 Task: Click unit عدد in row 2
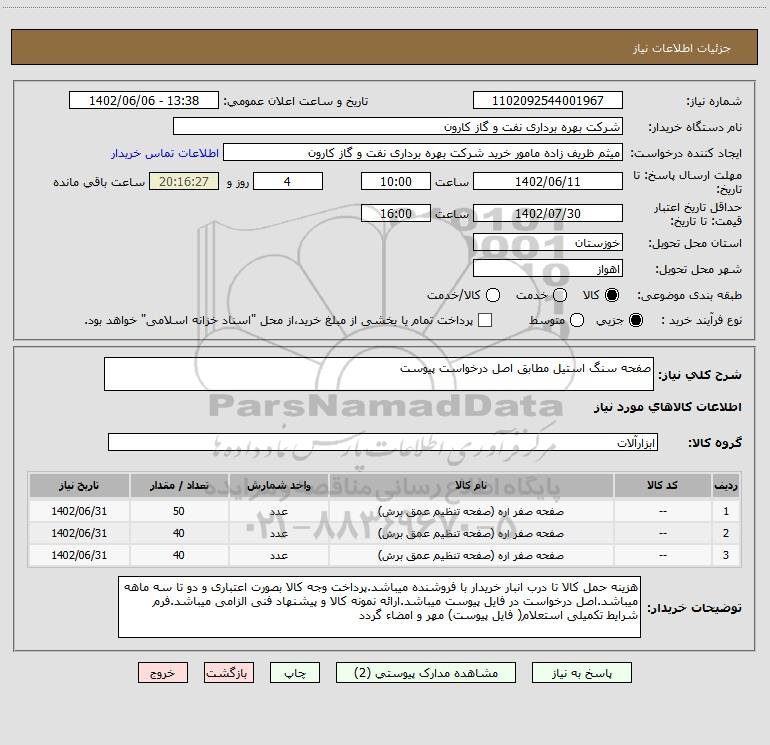[278, 533]
